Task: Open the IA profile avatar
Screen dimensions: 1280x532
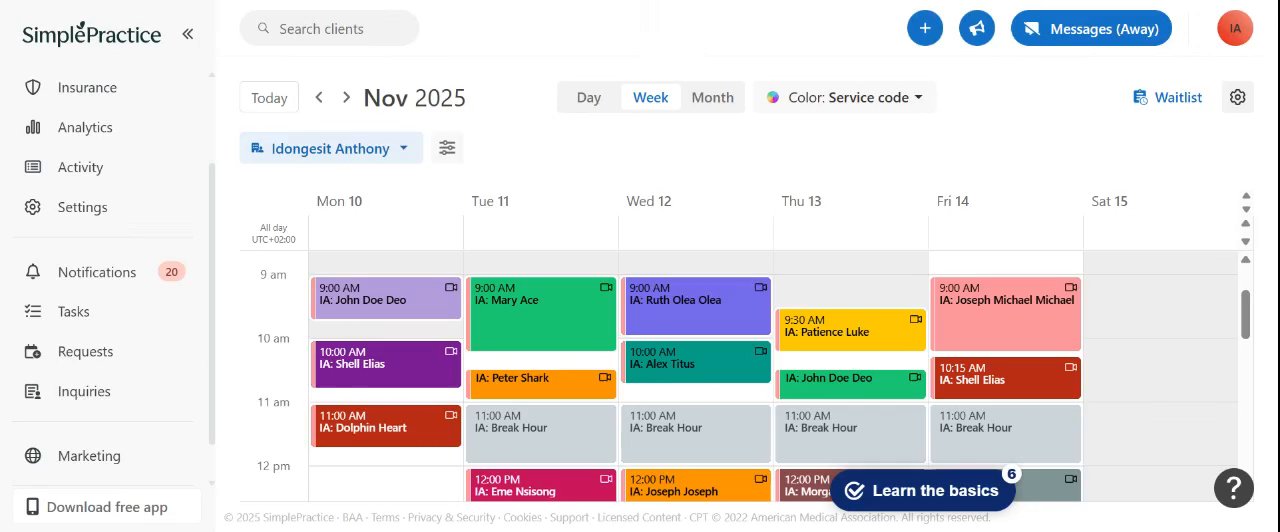Action: click(1235, 29)
